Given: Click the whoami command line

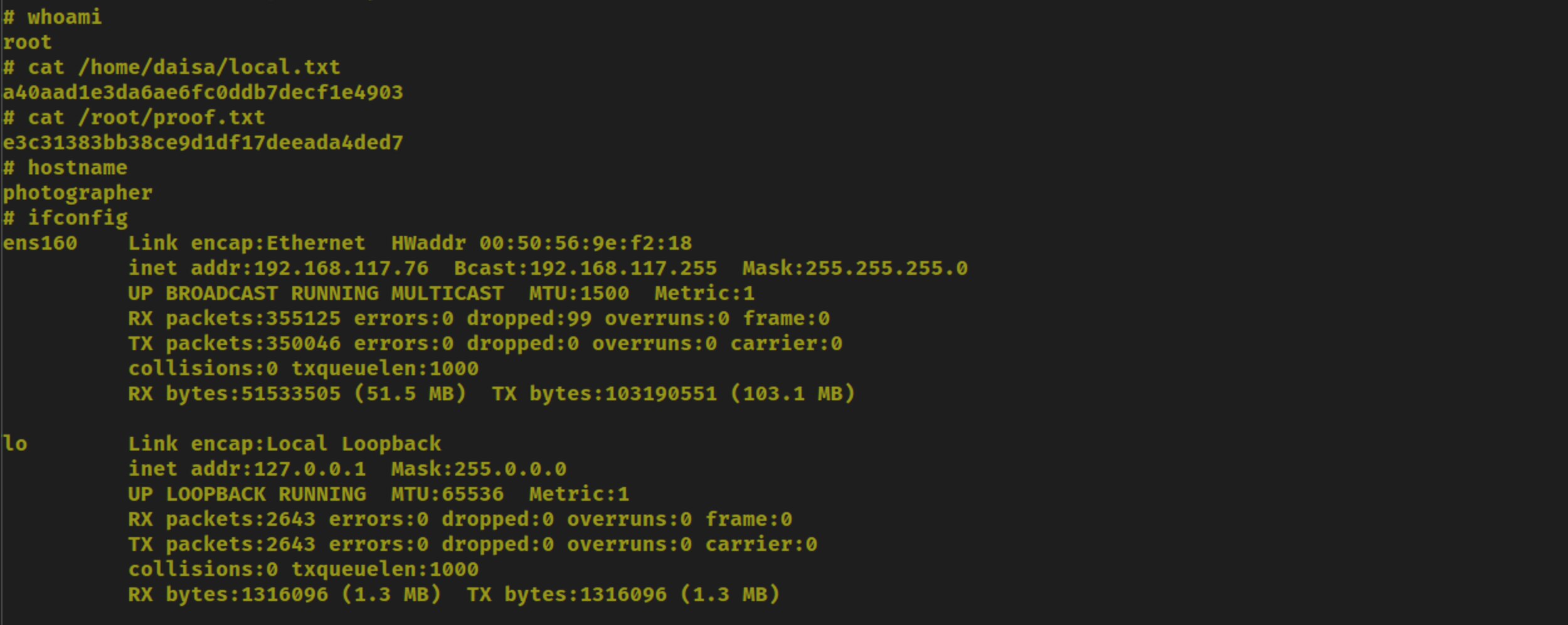Looking at the screenshot, I should point(52,17).
